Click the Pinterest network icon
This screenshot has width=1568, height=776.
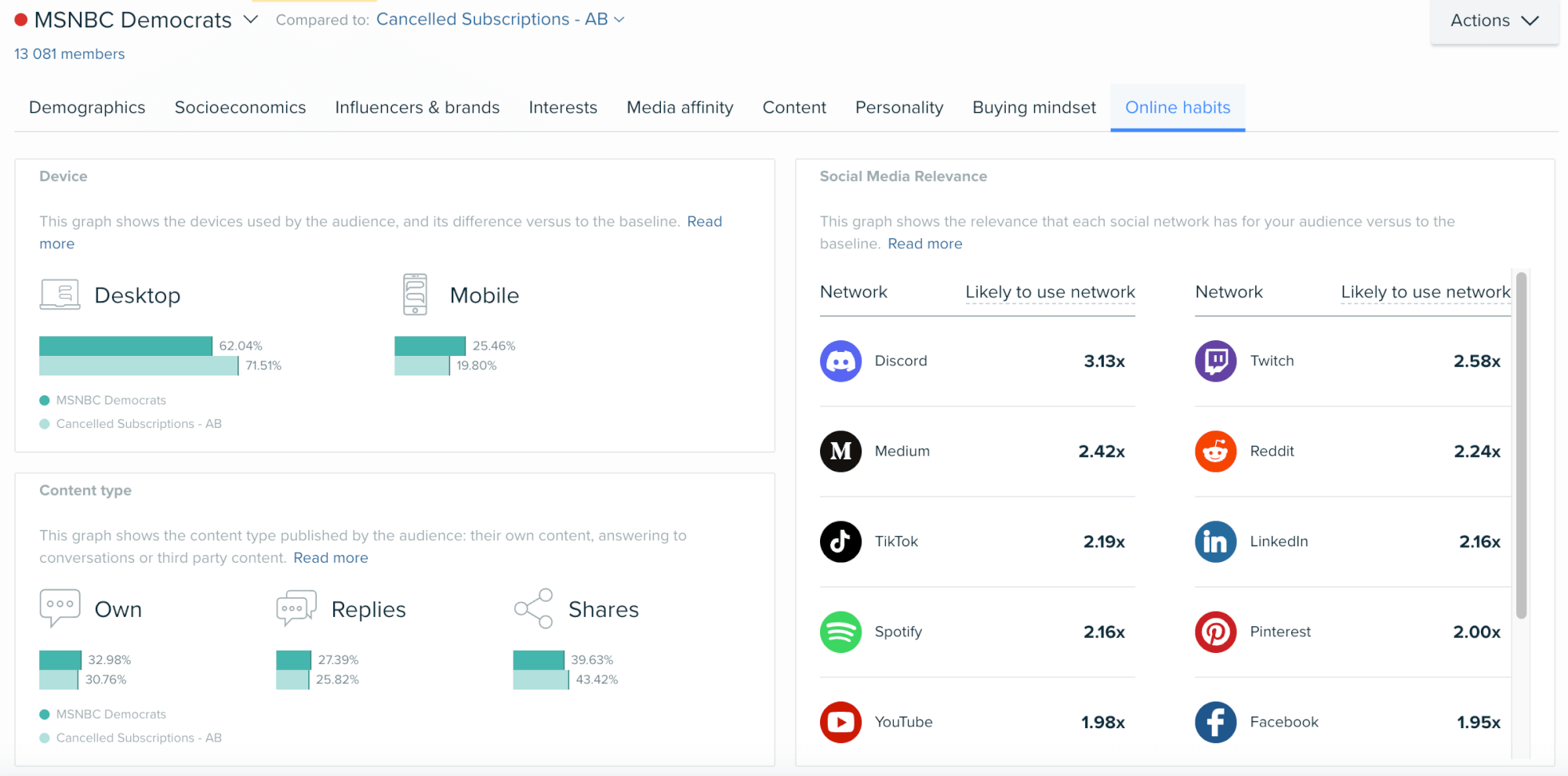[1215, 632]
